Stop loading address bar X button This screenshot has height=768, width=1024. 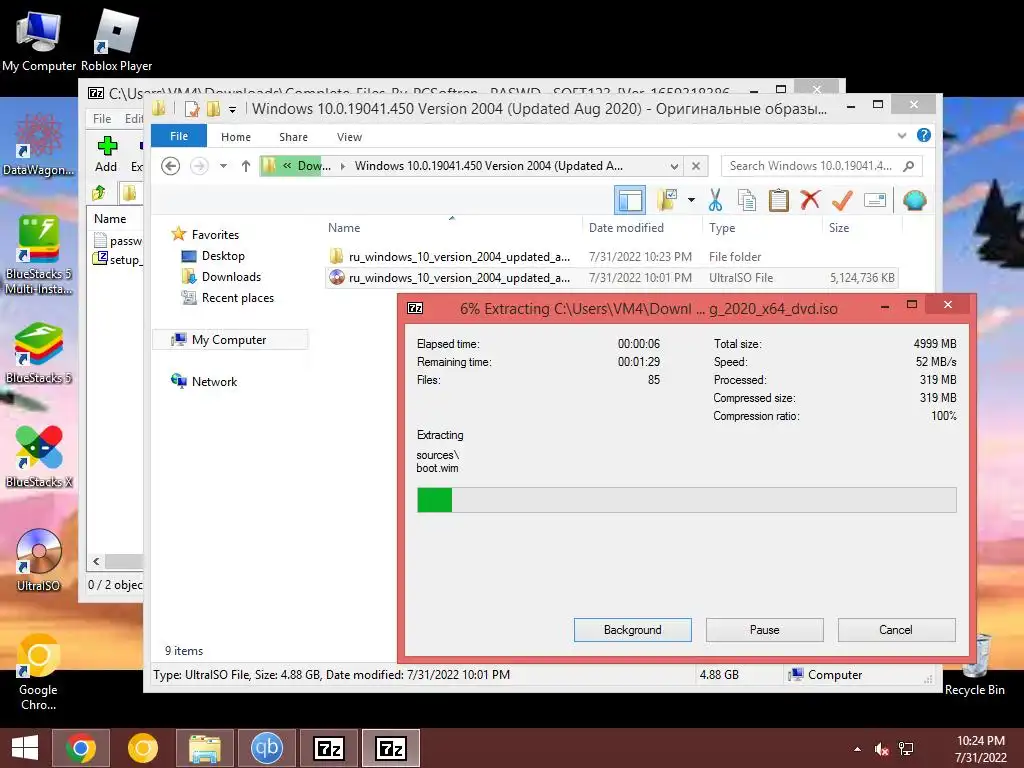click(696, 166)
